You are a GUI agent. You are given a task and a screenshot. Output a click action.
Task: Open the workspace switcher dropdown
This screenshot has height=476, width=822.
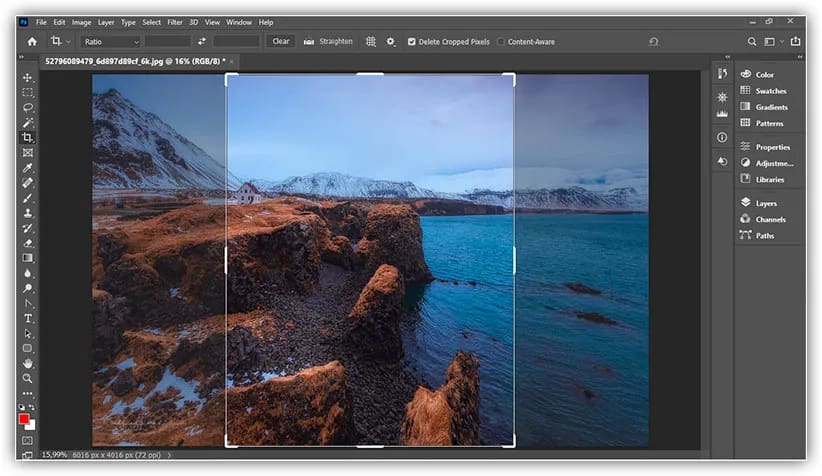pyautogui.click(x=773, y=41)
